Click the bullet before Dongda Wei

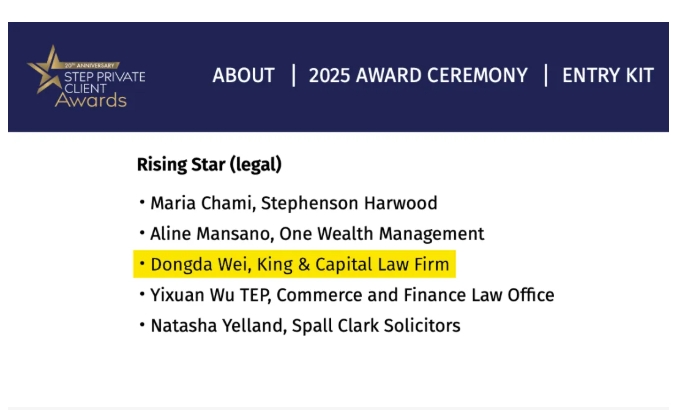point(142,265)
